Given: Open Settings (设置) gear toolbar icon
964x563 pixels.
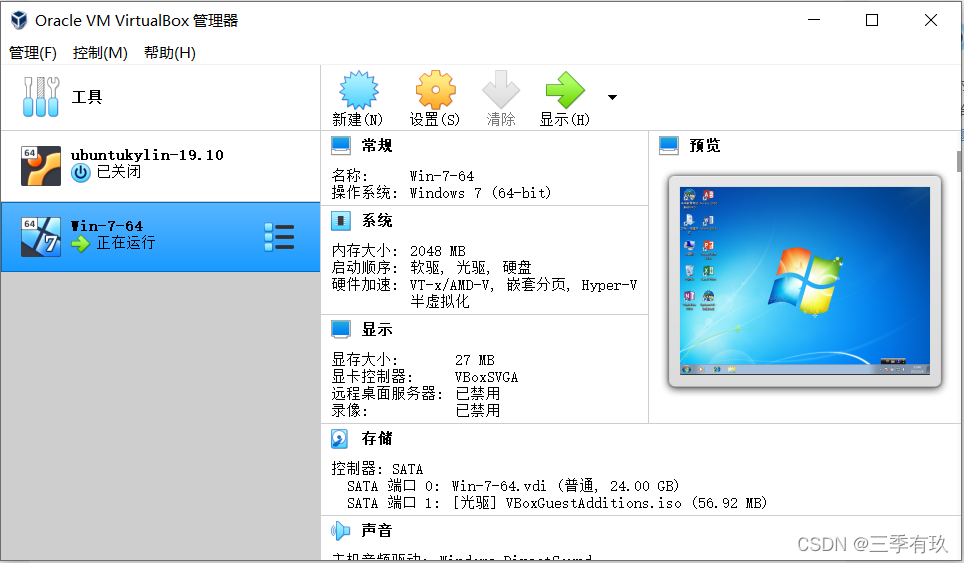Looking at the screenshot, I should click(x=435, y=90).
